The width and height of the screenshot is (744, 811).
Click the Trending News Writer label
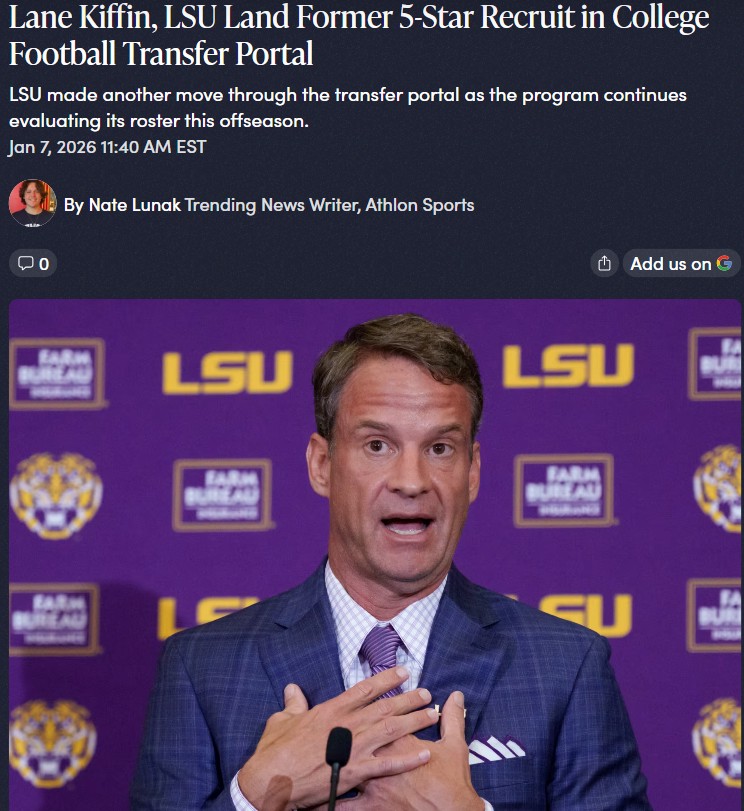coord(273,205)
